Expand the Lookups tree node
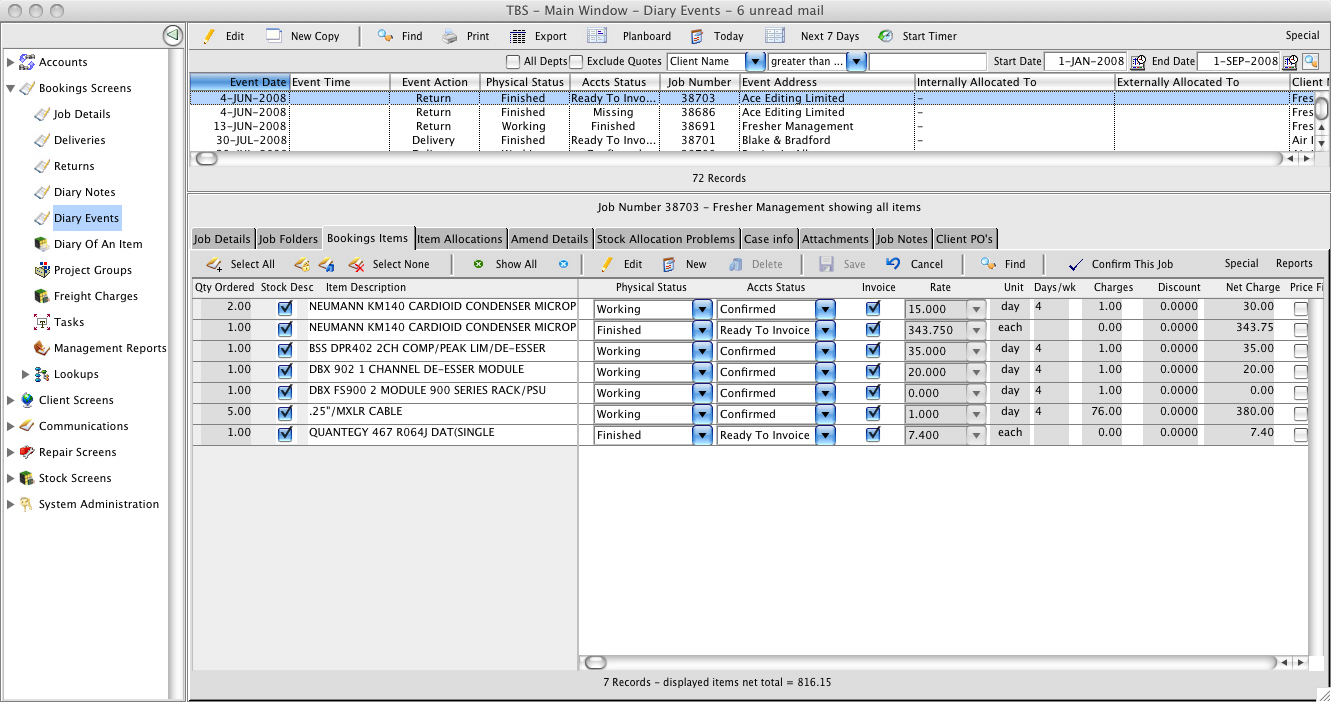 (x=27, y=374)
